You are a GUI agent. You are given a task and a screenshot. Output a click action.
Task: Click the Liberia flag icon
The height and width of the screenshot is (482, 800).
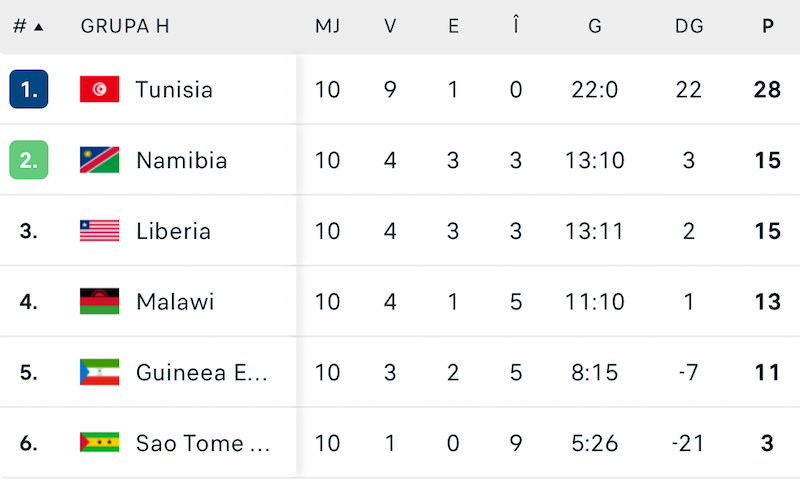(x=100, y=231)
